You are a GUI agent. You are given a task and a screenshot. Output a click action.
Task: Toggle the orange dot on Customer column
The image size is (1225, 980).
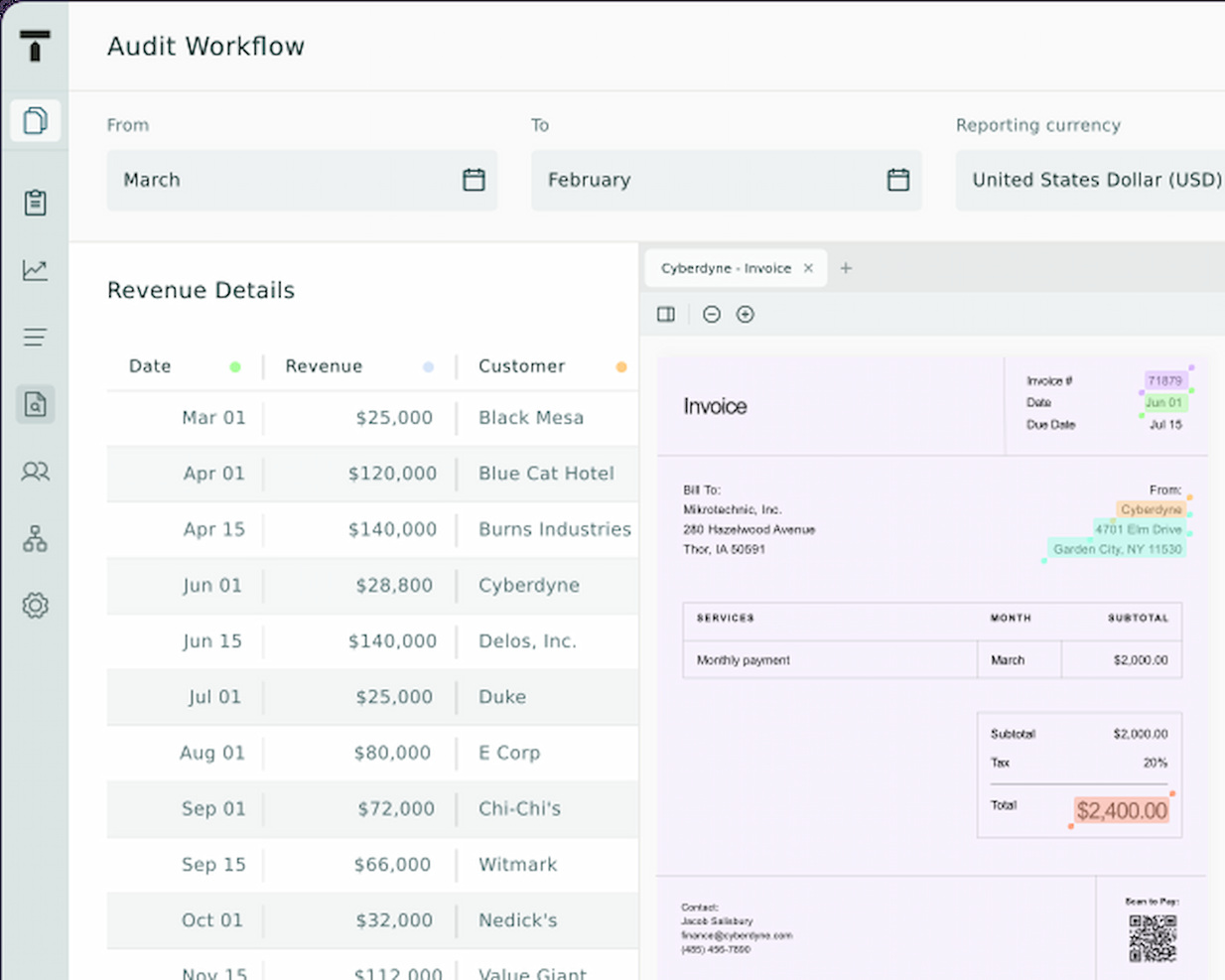[x=621, y=366]
